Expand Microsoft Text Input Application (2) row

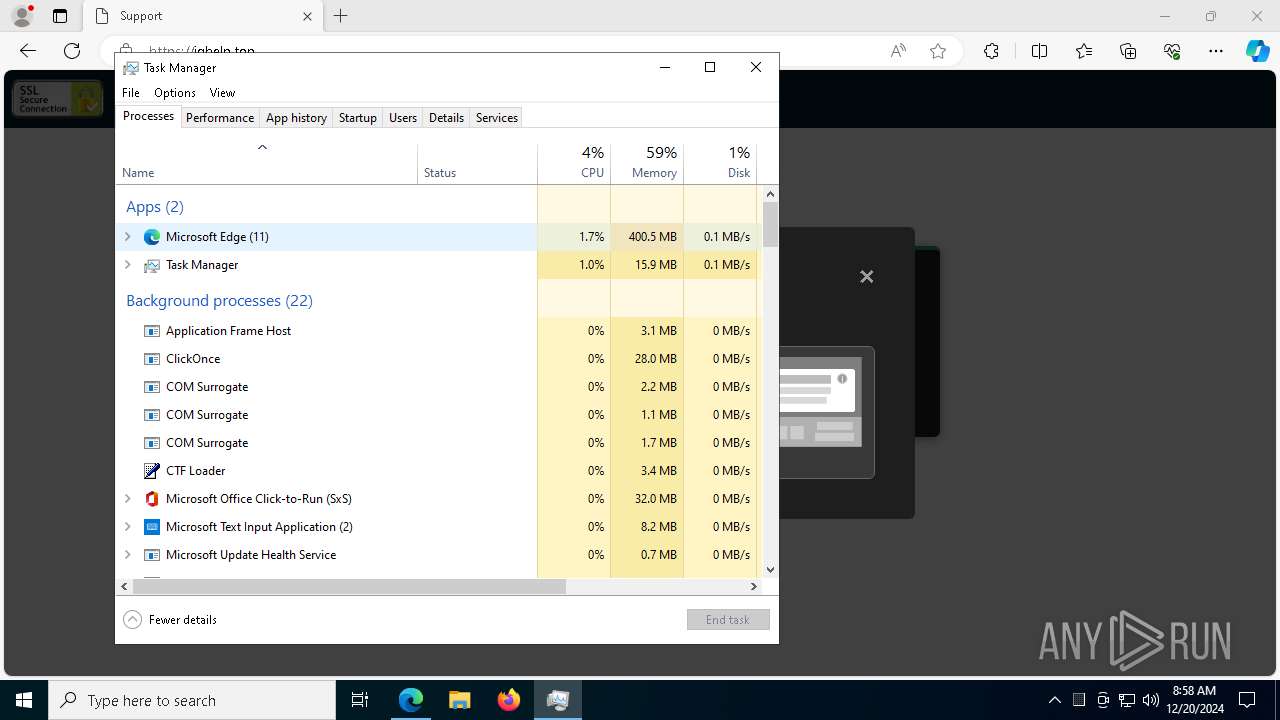point(127,527)
